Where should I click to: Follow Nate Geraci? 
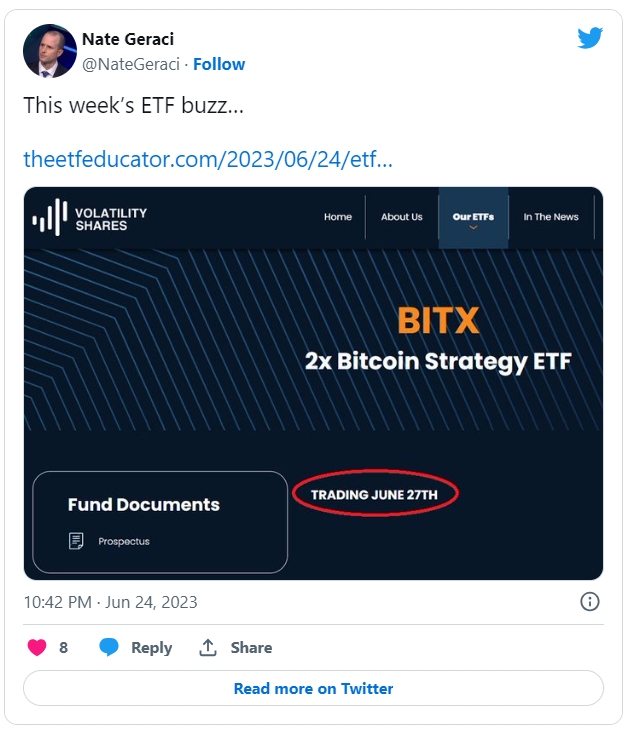coord(219,64)
